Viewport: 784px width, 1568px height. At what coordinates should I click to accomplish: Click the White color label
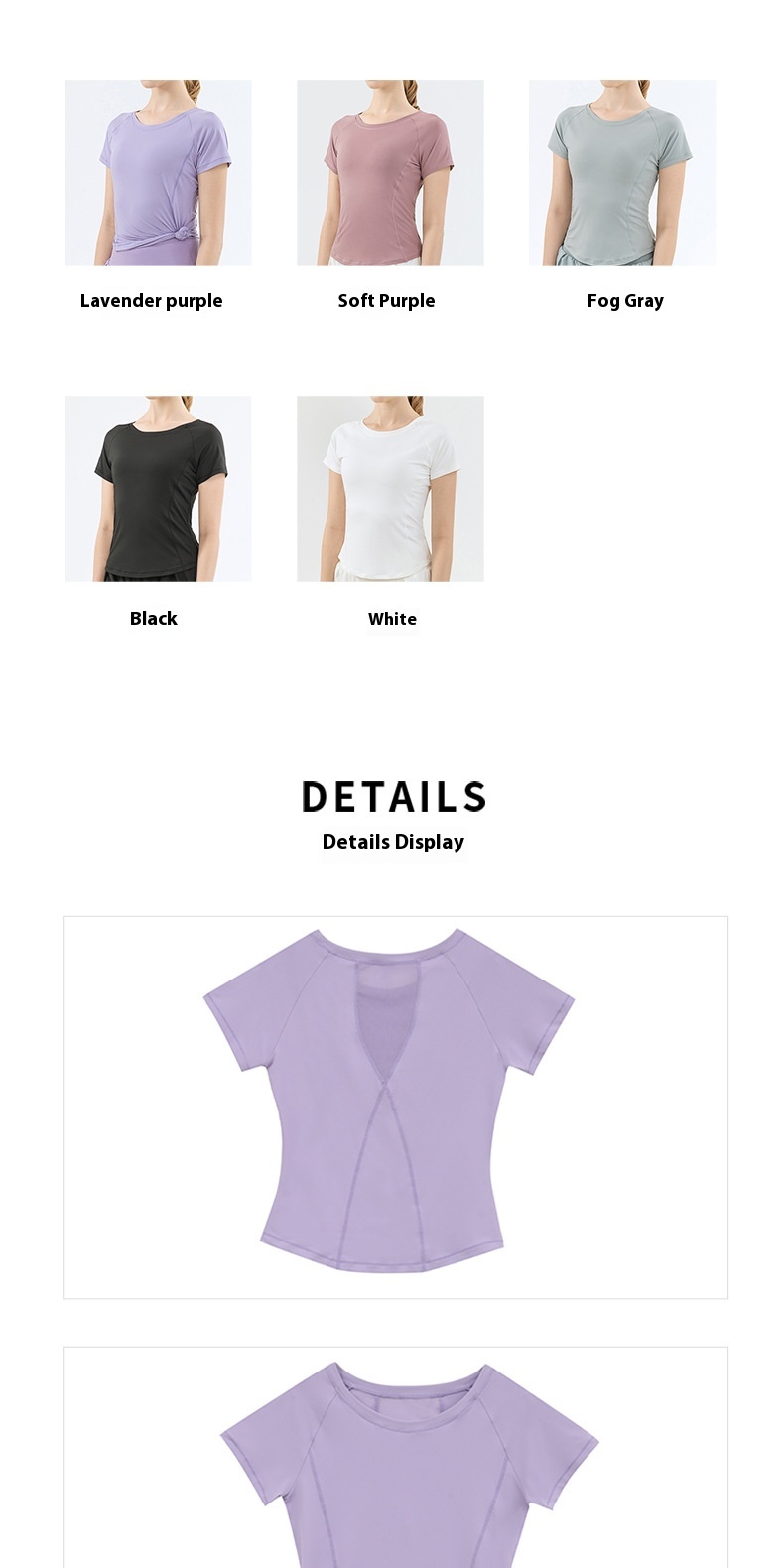(392, 619)
